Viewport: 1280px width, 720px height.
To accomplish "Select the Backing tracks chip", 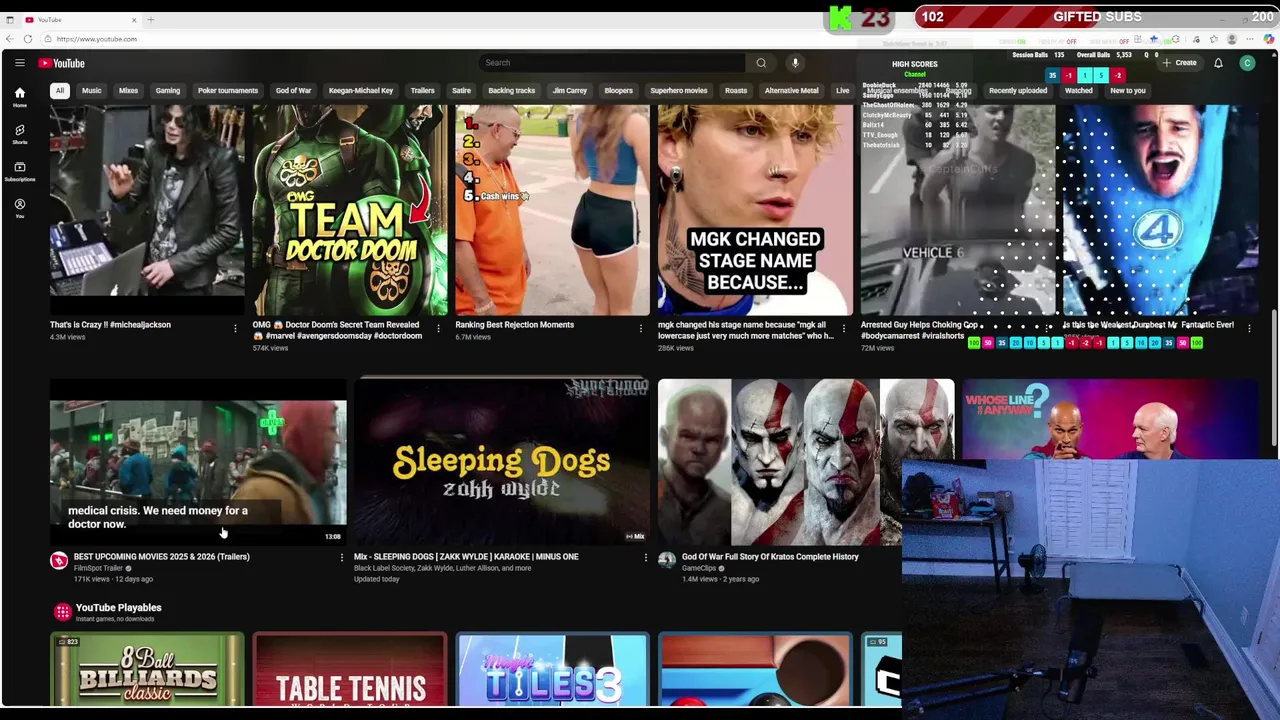I will pyautogui.click(x=512, y=91).
